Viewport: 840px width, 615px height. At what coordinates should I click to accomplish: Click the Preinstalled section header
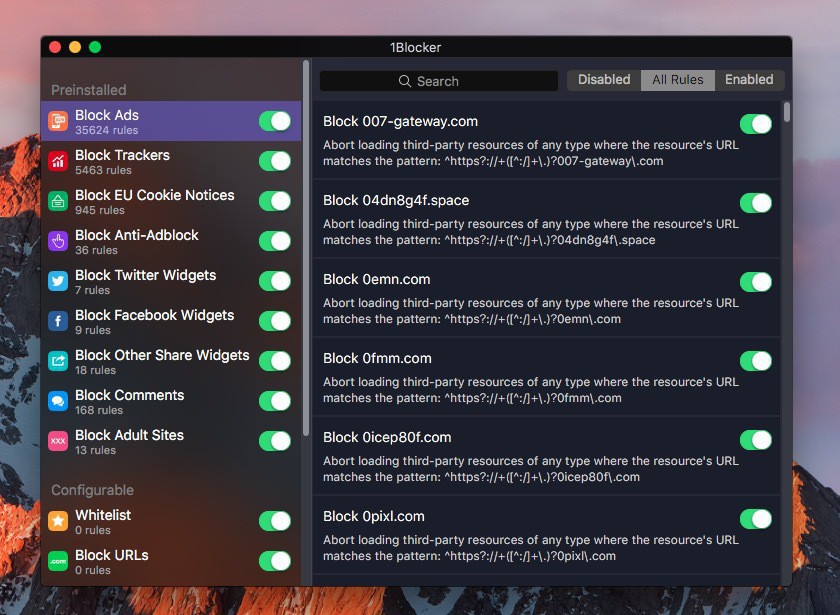point(89,90)
